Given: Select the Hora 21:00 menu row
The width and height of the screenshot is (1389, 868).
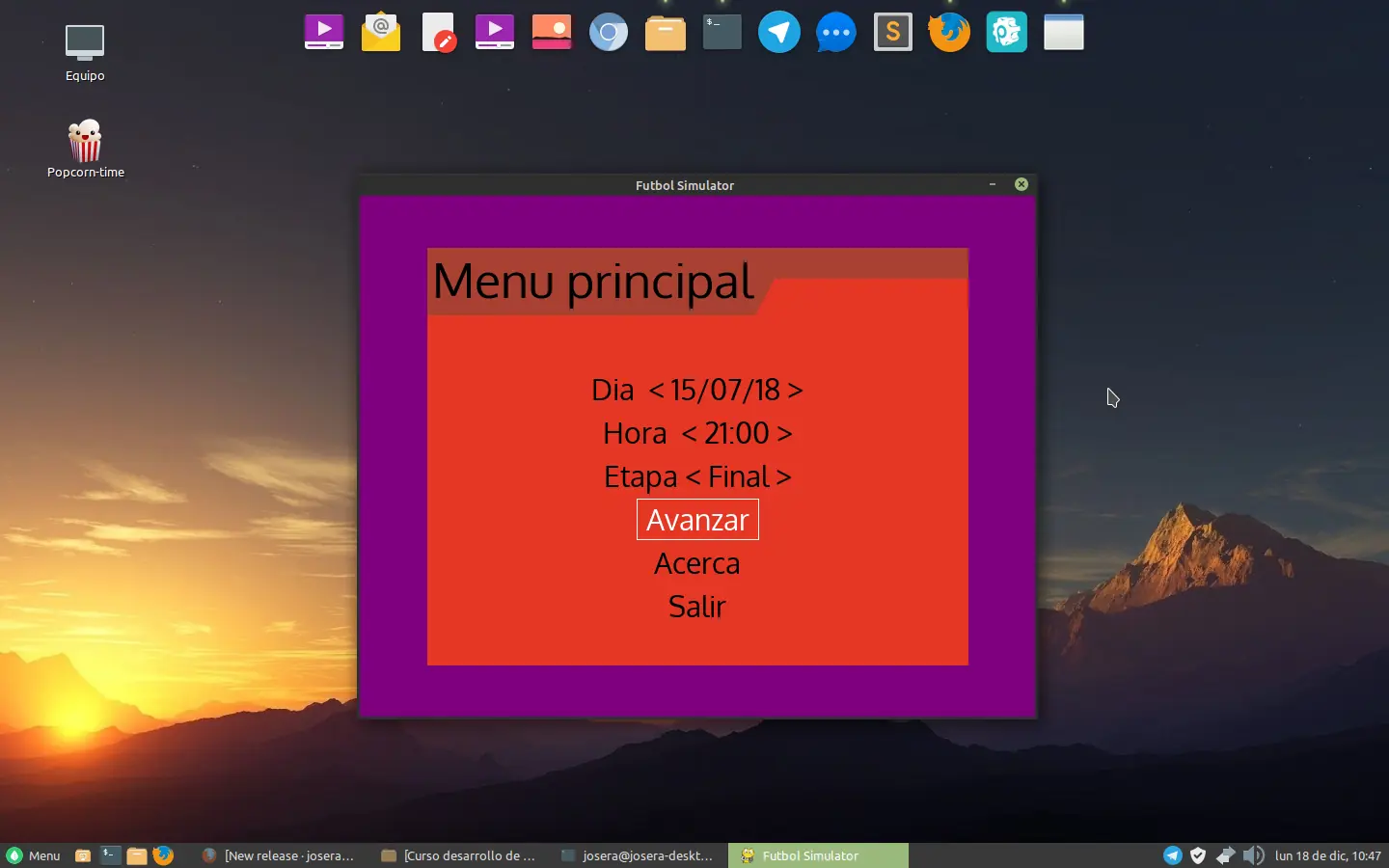Looking at the screenshot, I should (697, 433).
